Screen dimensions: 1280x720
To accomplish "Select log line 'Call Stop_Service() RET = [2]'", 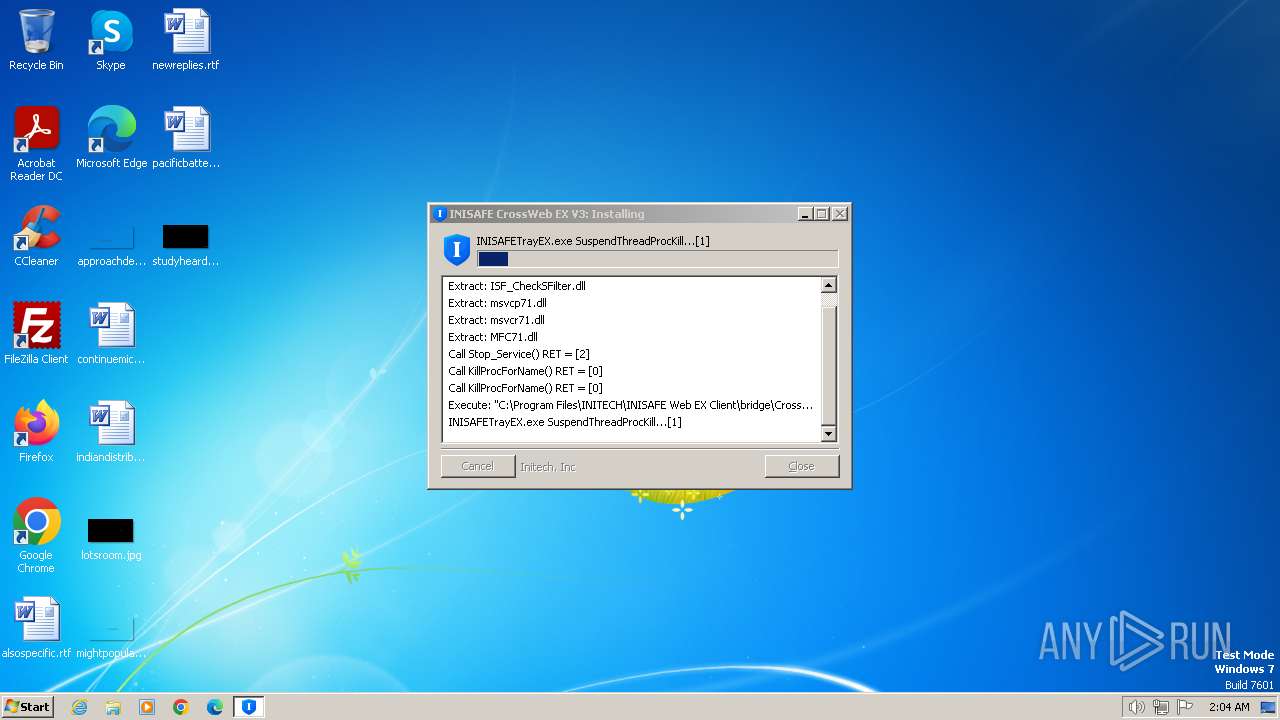I will [x=519, y=354].
